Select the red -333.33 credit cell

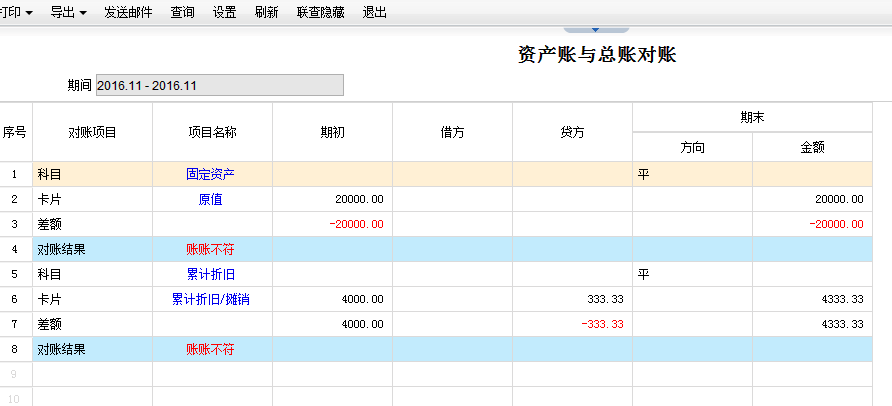604,324
